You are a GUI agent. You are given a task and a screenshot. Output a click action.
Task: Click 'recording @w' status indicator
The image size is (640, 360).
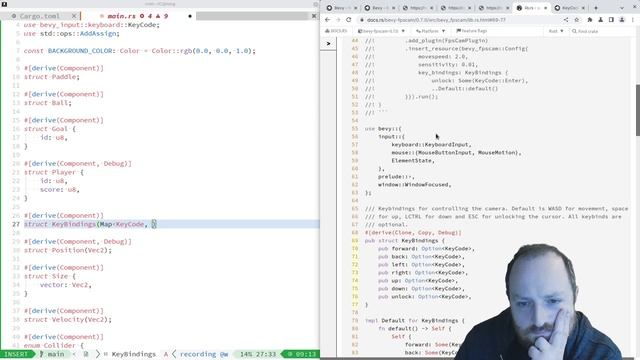204,354
